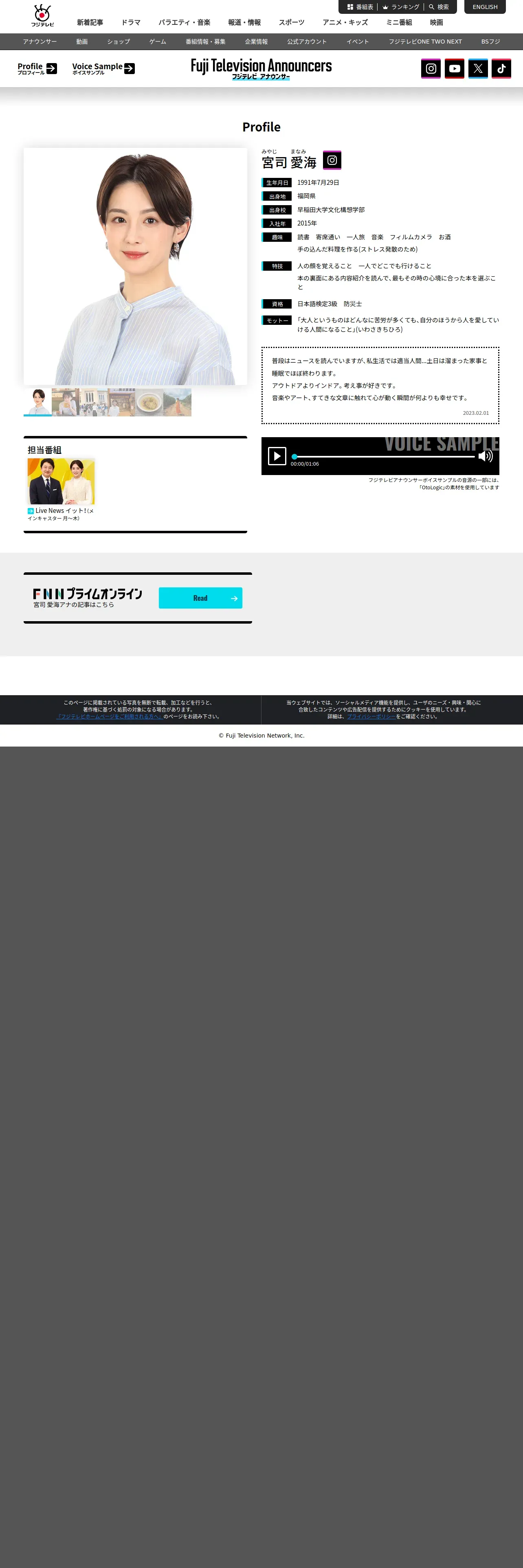Select 公式アカウント in the gray subnav
The image size is (523, 1568).
[307, 42]
